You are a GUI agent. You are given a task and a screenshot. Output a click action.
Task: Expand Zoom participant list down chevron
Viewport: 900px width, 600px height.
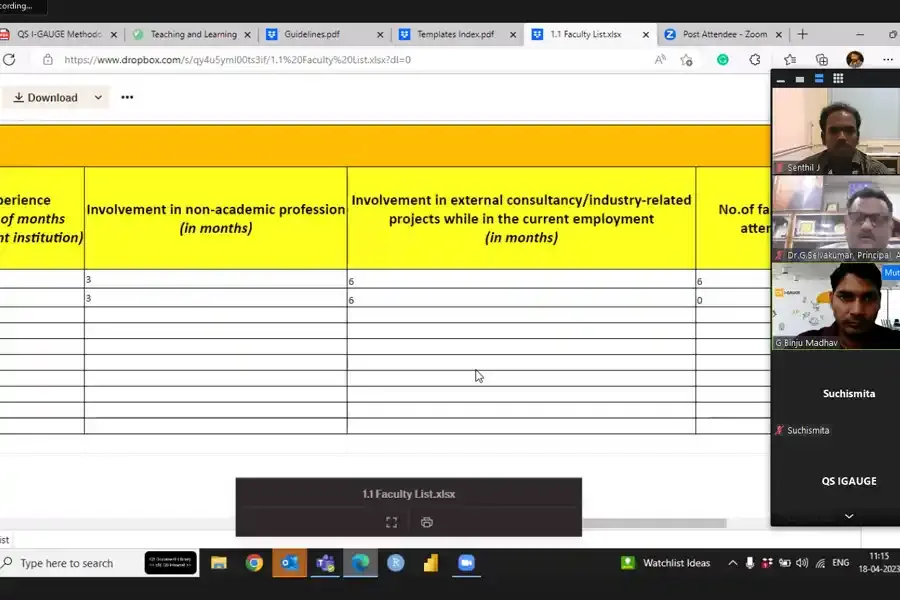tap(849, 516)
